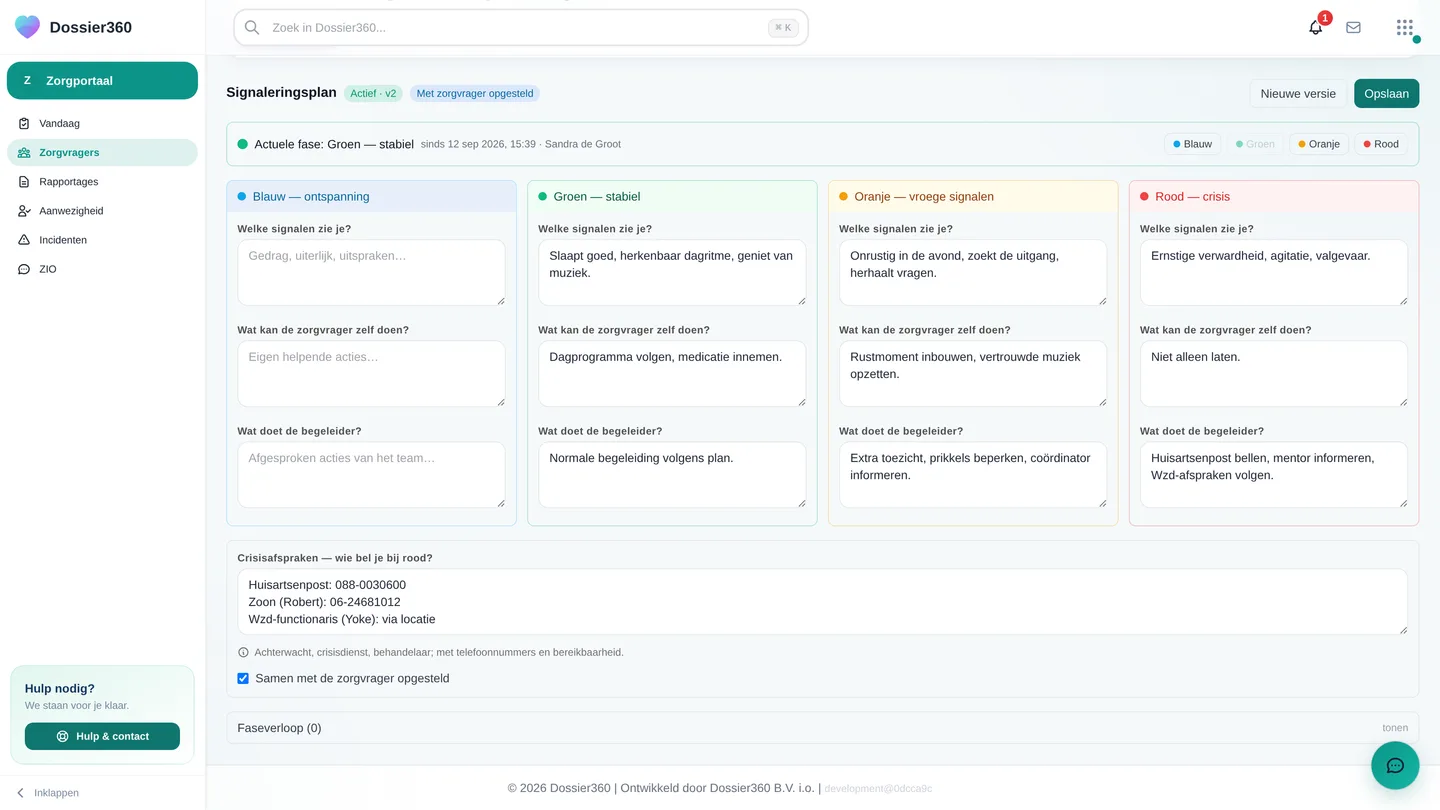This screenshot has height=810, width=1440.
Task: Open the floating chat bubble button
Action: tap(1395, 766)
